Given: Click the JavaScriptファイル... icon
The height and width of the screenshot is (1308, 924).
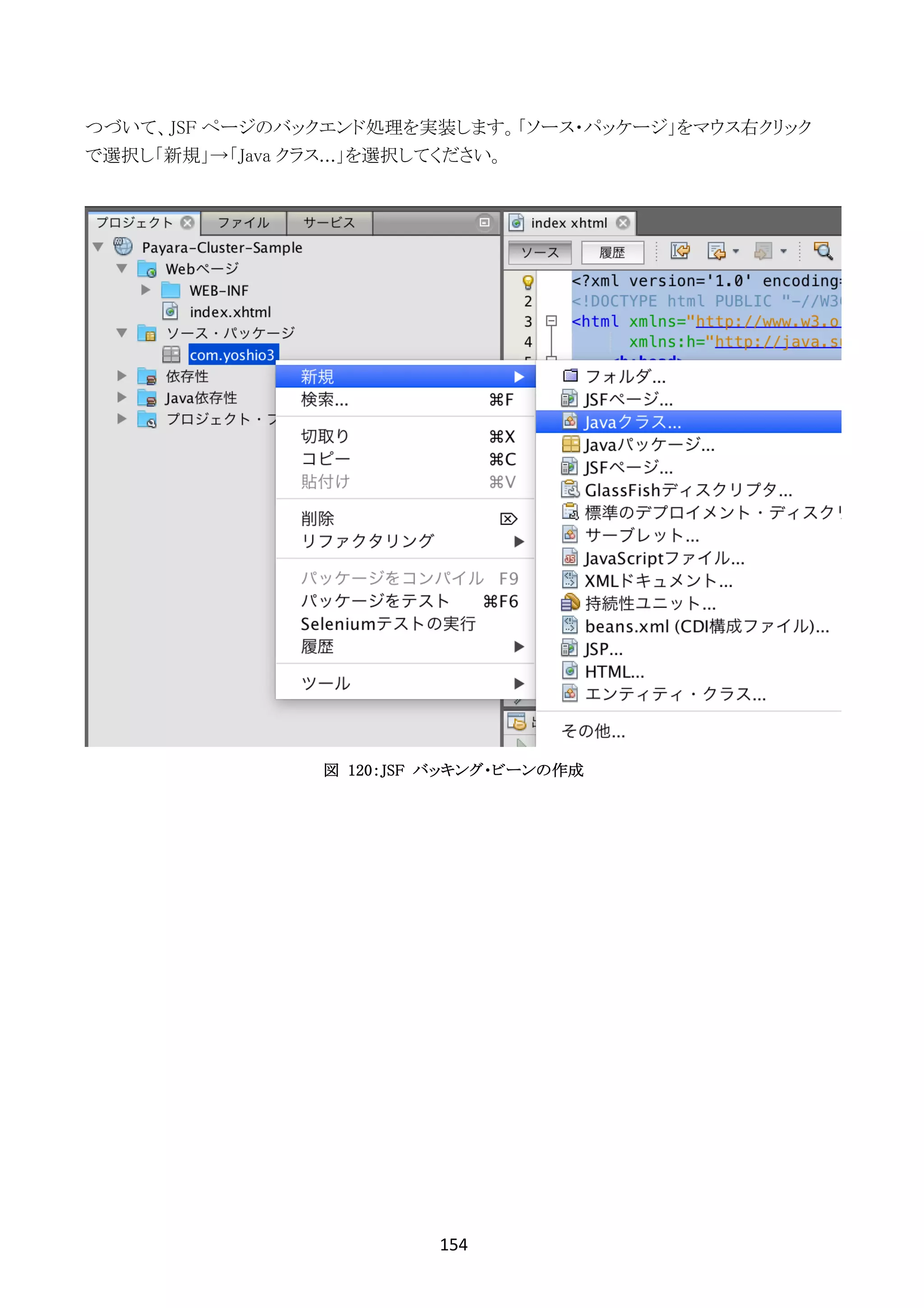Looking at the screenshot, I should click(570, 557).
